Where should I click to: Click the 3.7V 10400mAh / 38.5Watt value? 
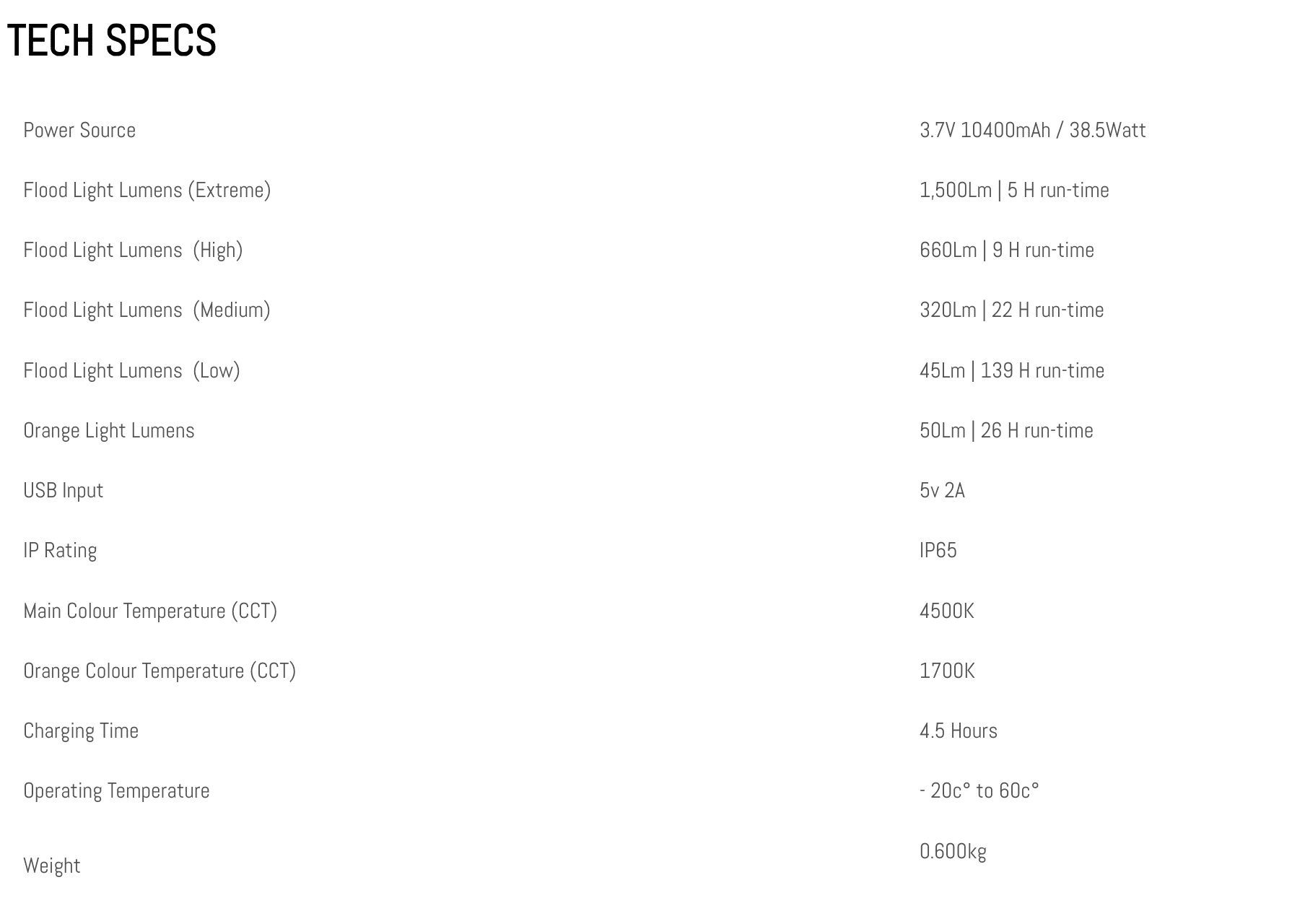(x=1032, y=130)
